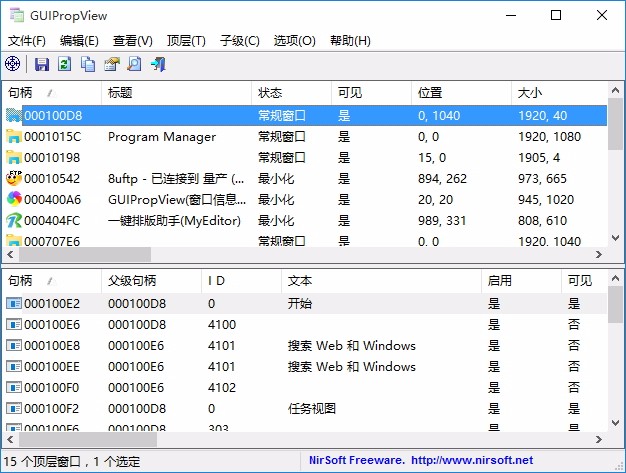The image size is (626, 473).
Task: Select the GUIPropView(窗口信息... row title
Action: [177, 200]
